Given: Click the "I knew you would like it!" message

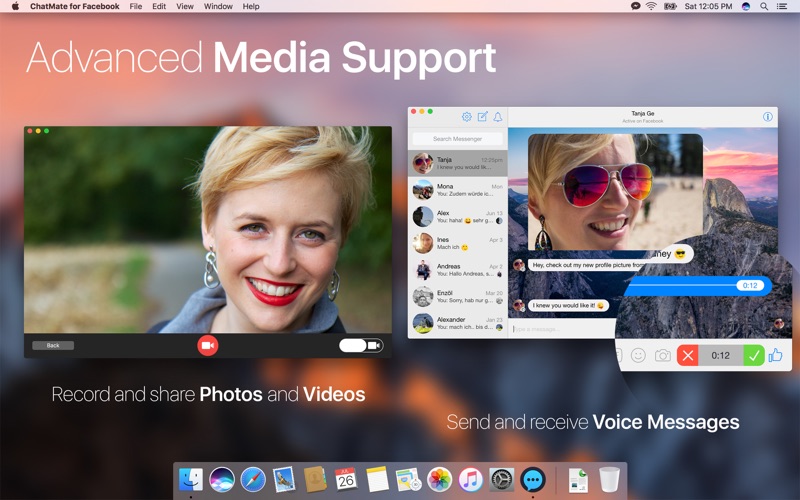Looking at the screenshot, I should click(568, 306).
